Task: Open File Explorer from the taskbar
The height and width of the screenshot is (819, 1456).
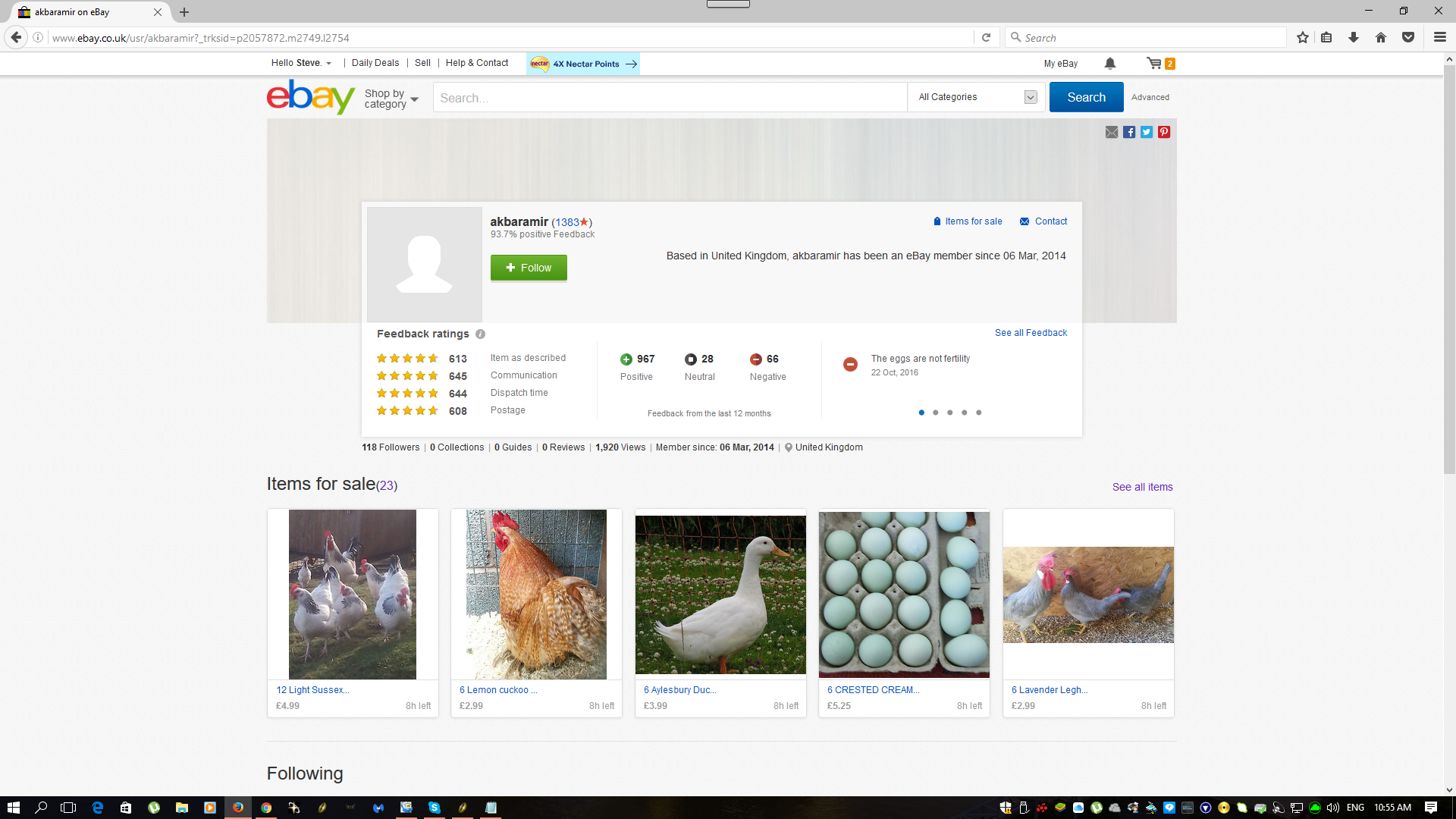Action: (x=182, y=808)
